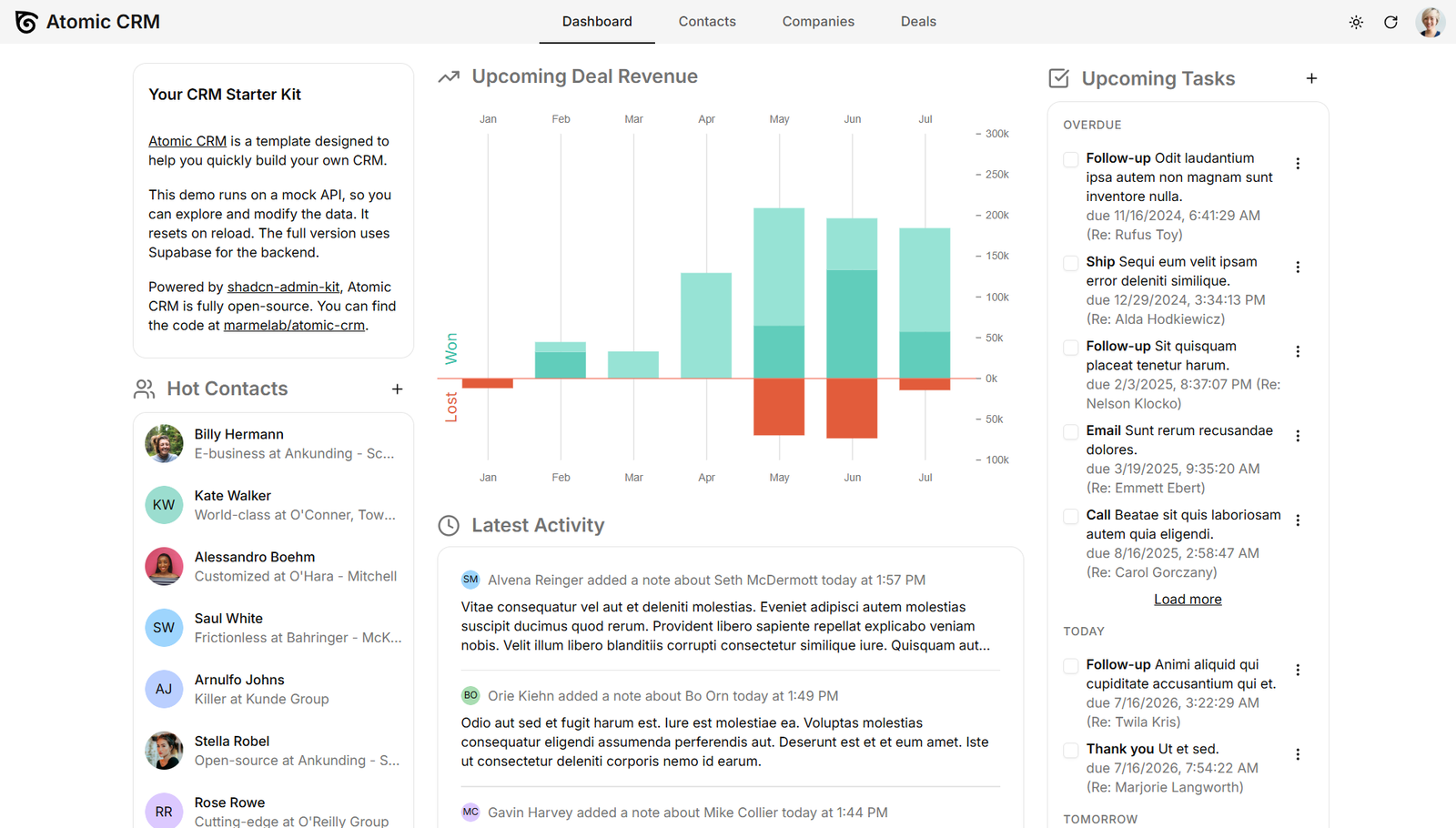Check the Ship Sequi eum velit task

pyautogui.click(x=1071, y=263)
